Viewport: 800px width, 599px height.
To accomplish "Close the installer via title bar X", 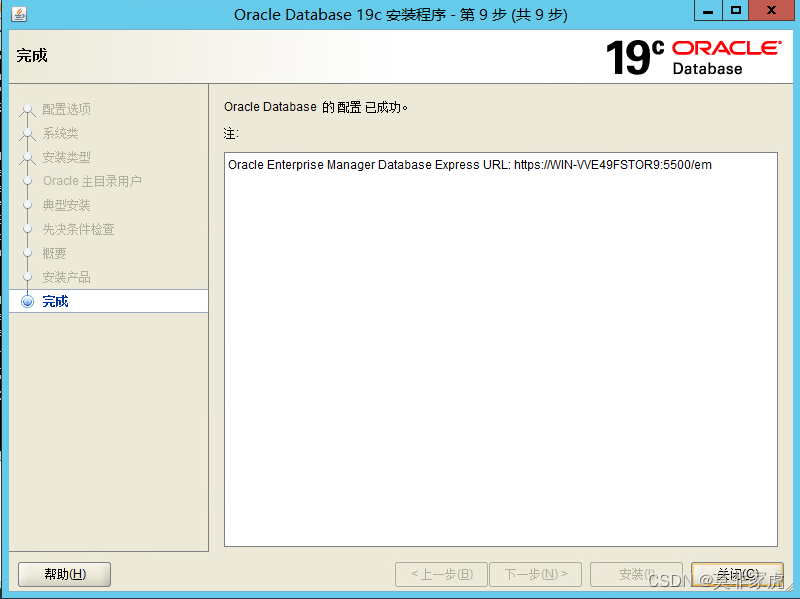I will click(771, 11).
